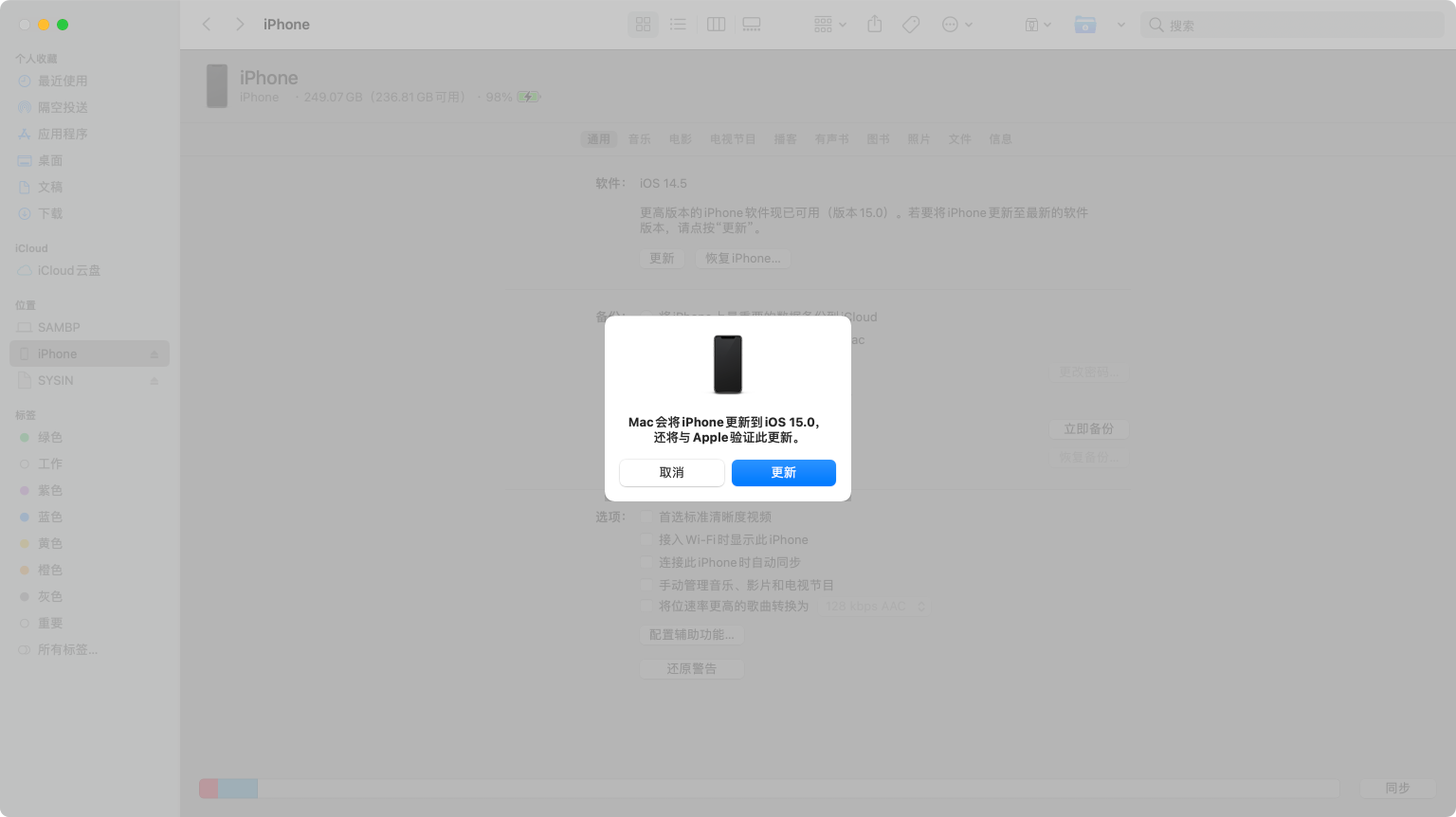Select the 黄色 tag
This screenshot has width=1456, height=817.
pos(89,544)
